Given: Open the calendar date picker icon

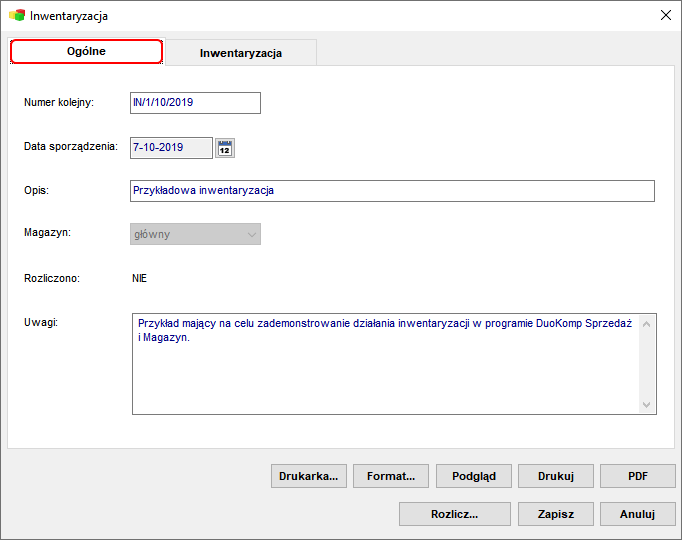Looking at the screenshot, I should point(225,148).
